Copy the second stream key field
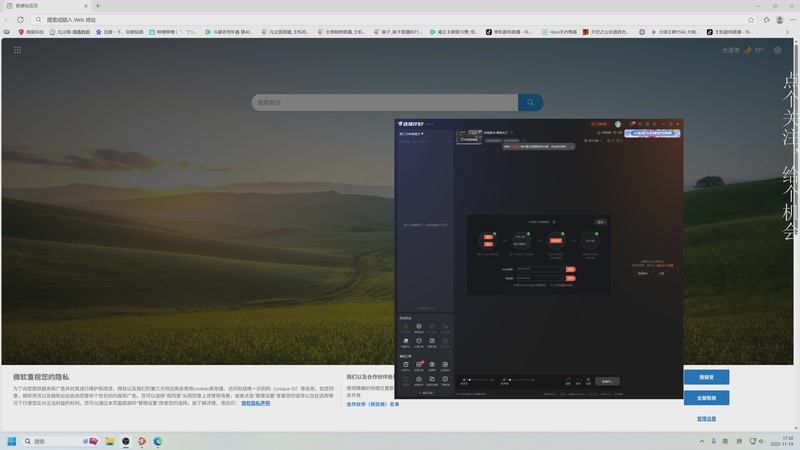 (571, 278)
